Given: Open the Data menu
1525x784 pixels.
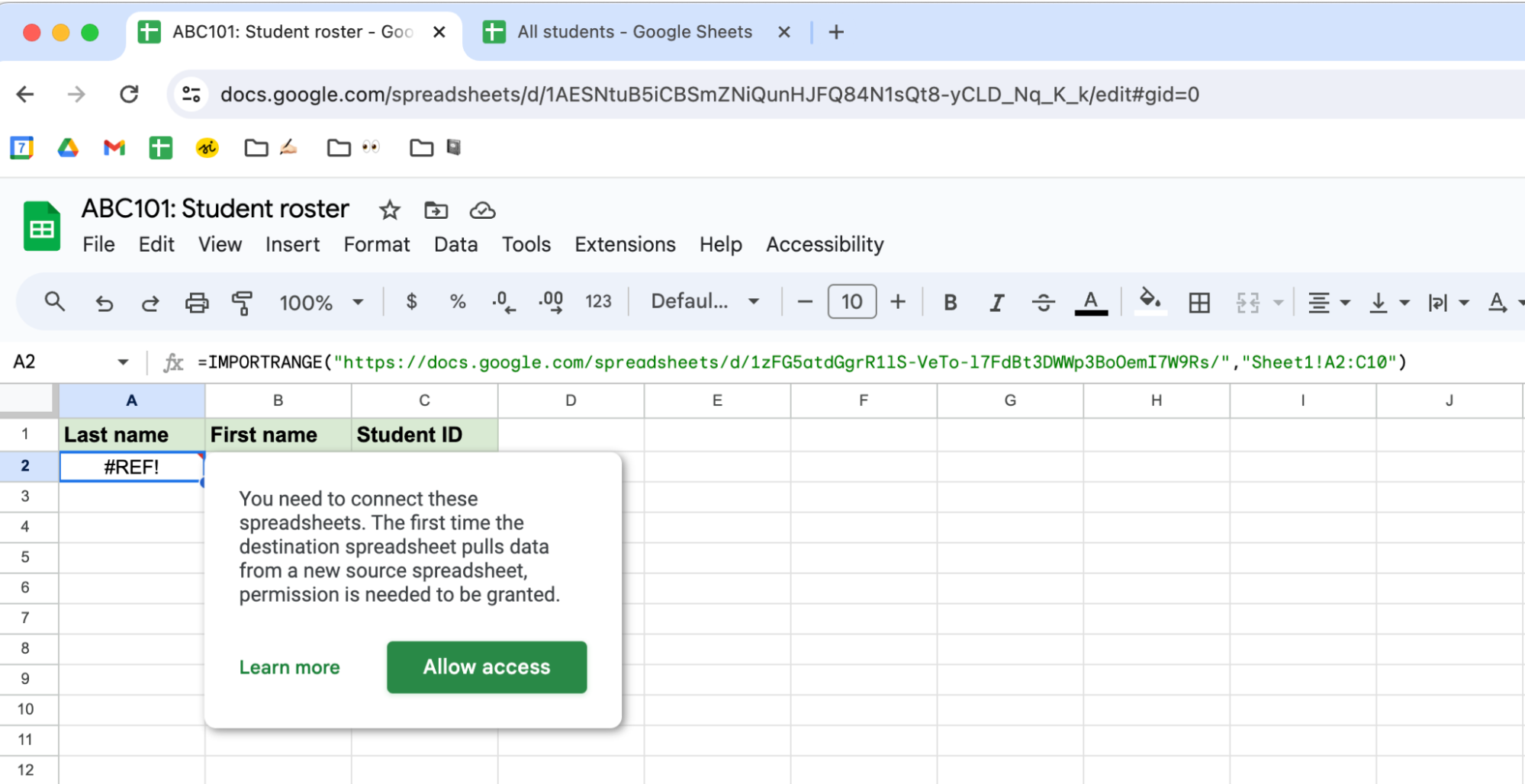Looking at the screenshot, I should pos(455,245).
